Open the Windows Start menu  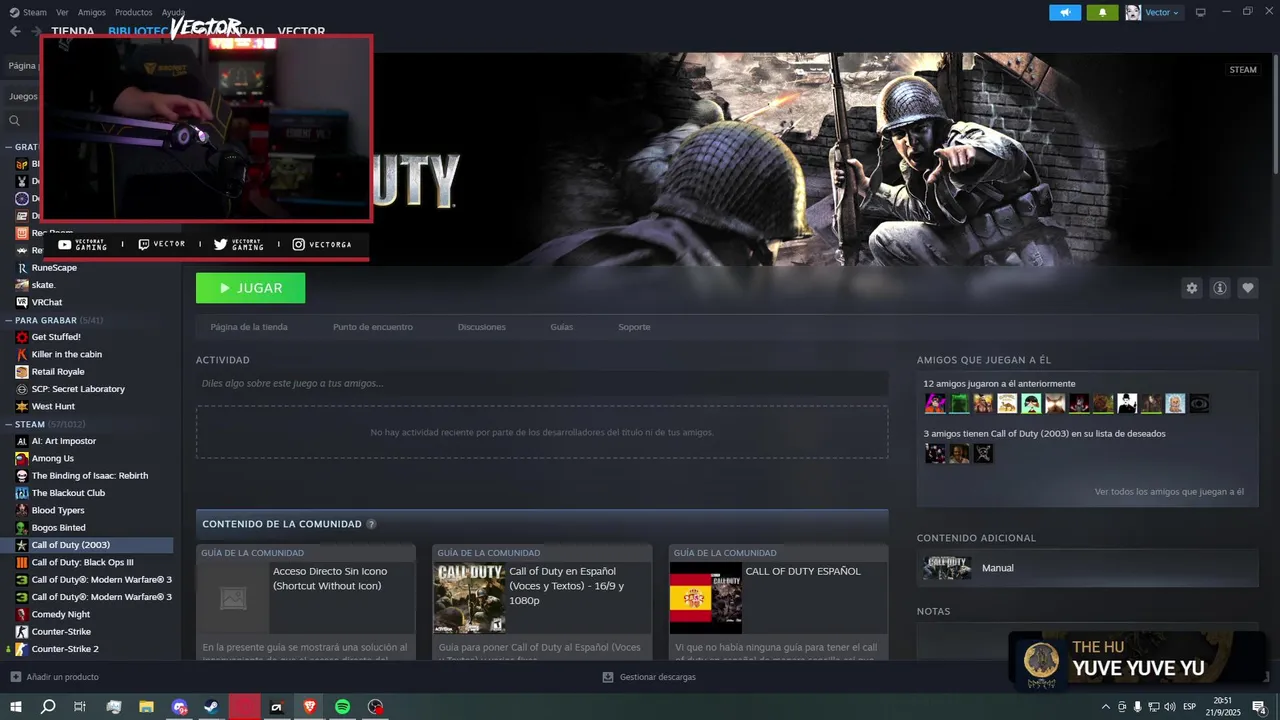[x=16, y=707]
